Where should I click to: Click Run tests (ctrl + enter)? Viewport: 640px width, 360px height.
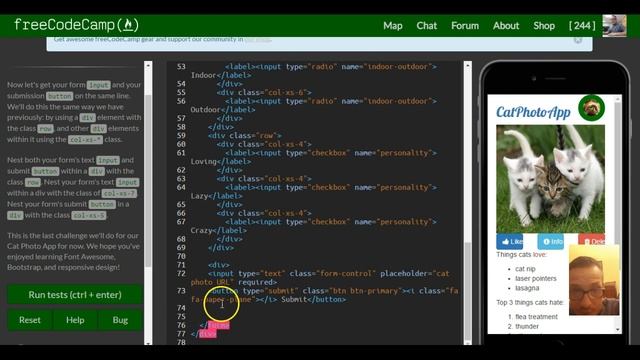[75, 295]
